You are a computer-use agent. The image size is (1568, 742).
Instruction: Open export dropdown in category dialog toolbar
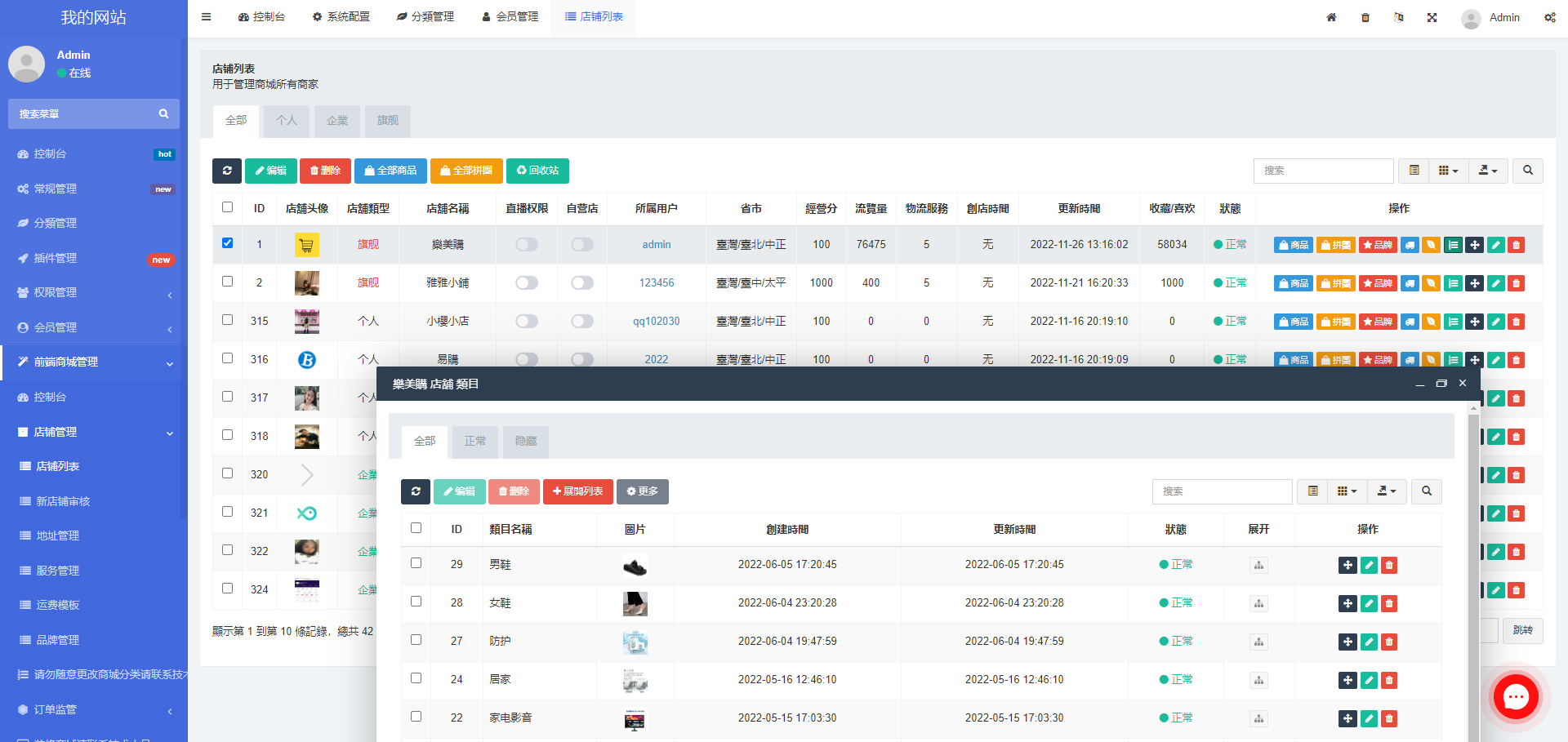coord(1387,491)
